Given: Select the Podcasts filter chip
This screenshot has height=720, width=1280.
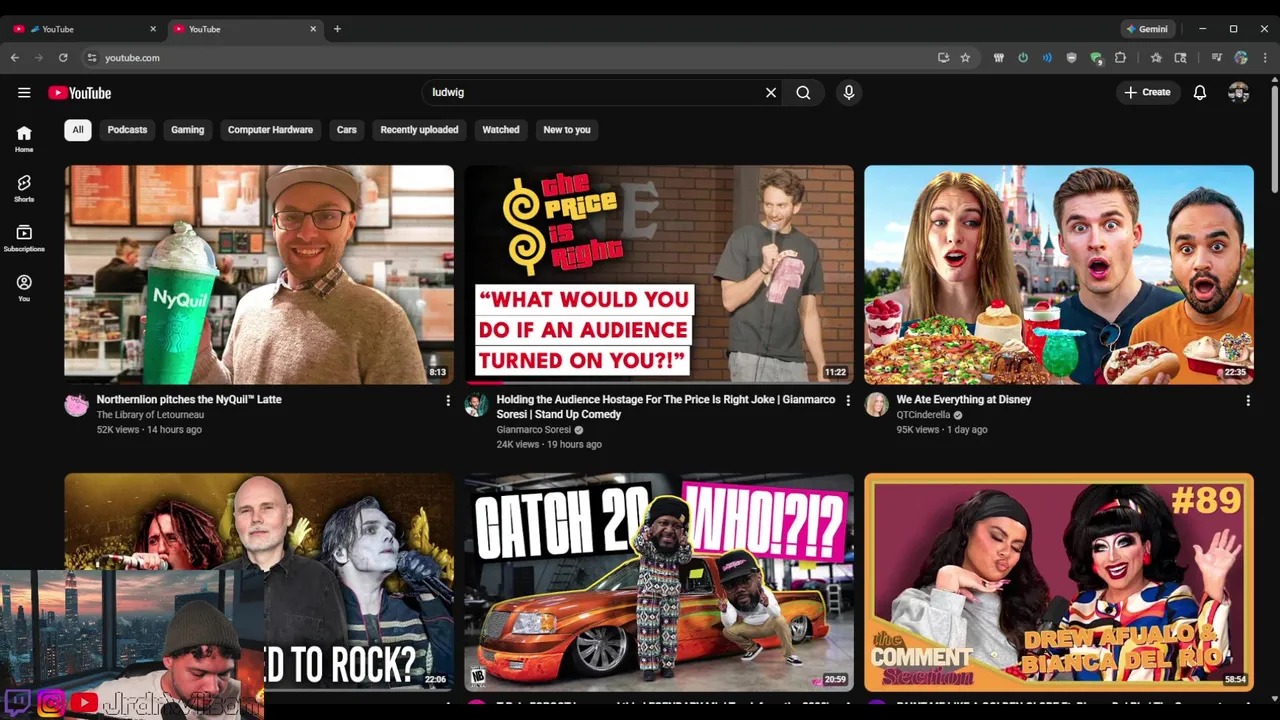Looking at the screenshot, I should (127, 130).
